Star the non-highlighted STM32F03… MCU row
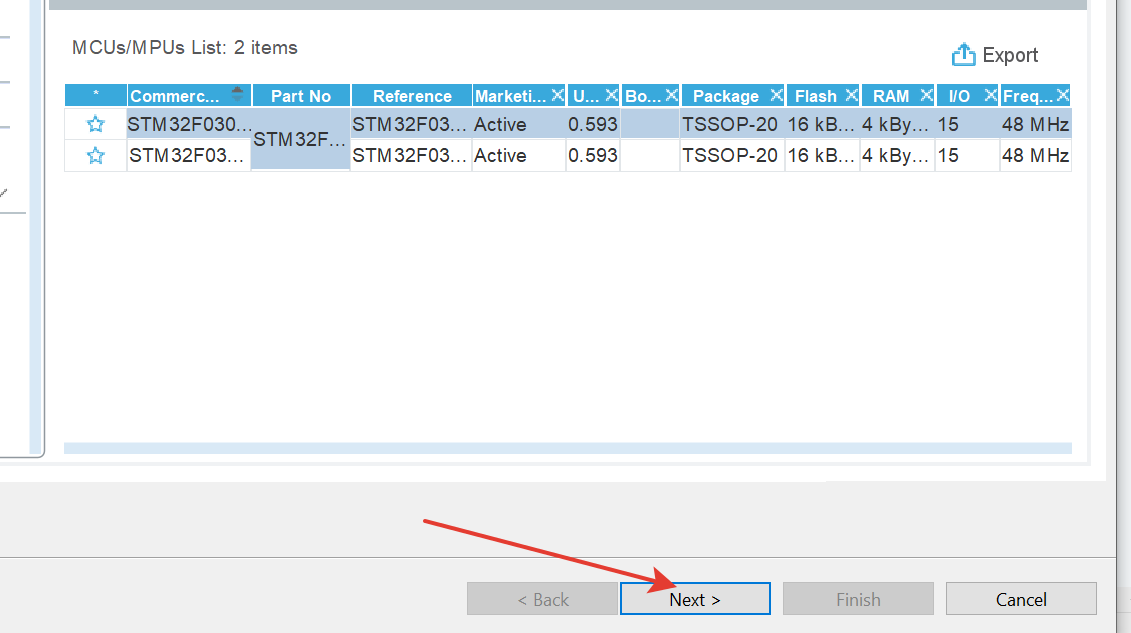This screenshot has height=633, width=1131. coord(95,155)
